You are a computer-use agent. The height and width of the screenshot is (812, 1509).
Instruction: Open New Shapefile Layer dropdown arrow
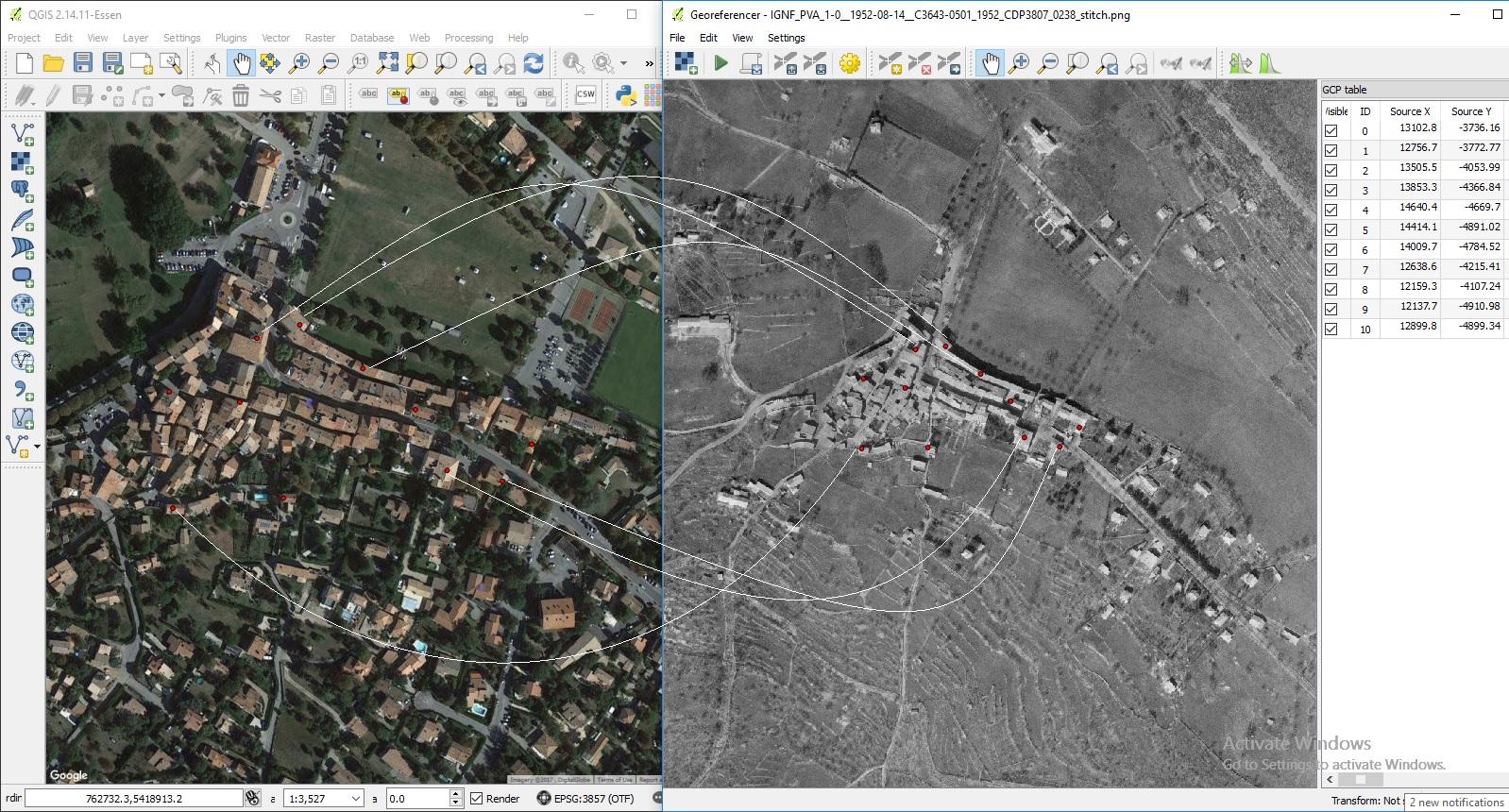37,446
